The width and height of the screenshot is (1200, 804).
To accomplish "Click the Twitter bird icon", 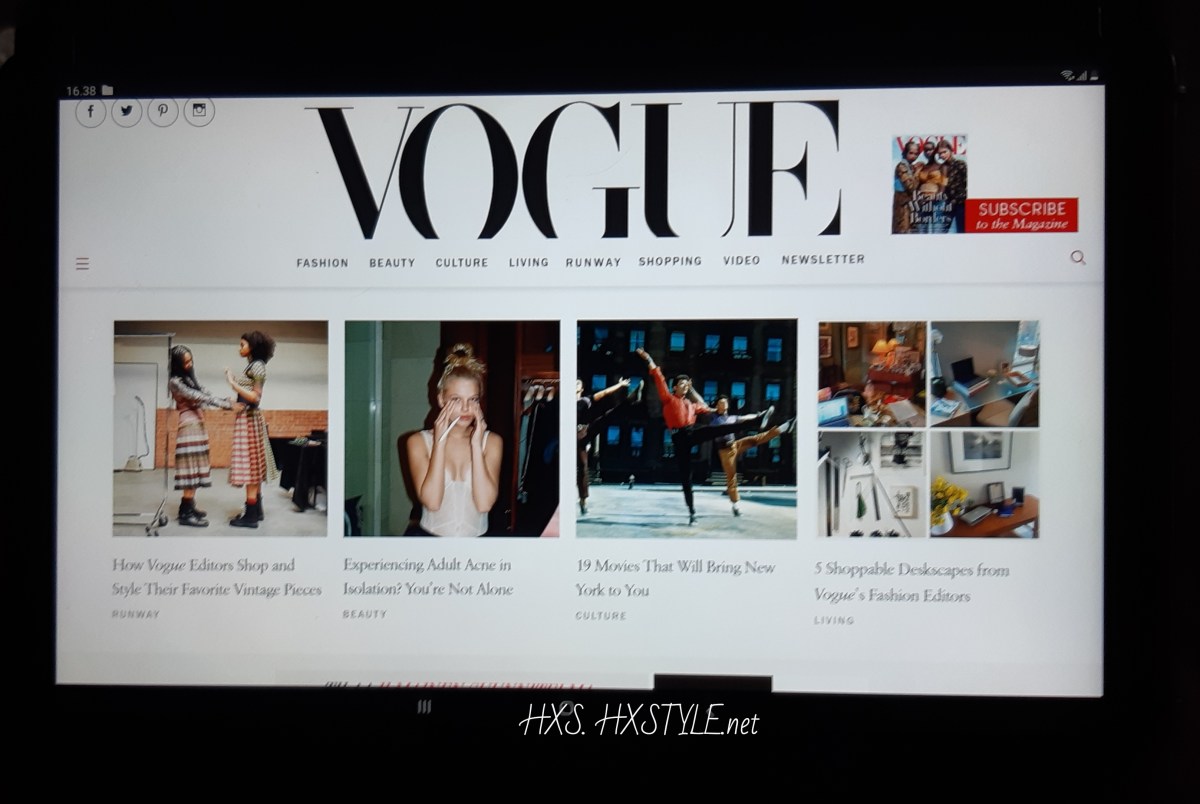I will pos(126,111).
